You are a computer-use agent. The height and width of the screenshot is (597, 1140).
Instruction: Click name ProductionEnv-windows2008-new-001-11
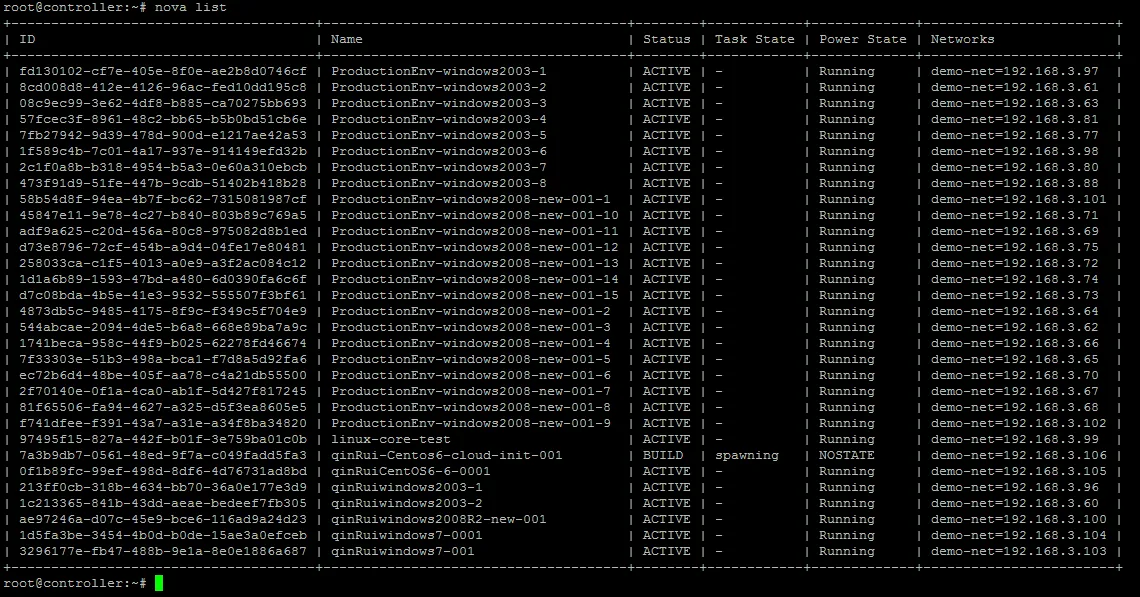(475, 231)
